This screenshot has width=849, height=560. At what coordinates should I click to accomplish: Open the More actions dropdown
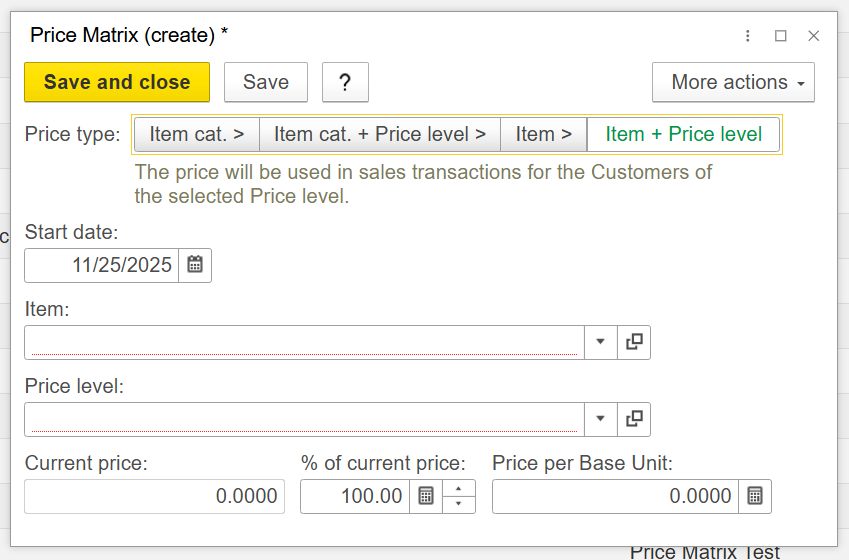coord(733,82)
